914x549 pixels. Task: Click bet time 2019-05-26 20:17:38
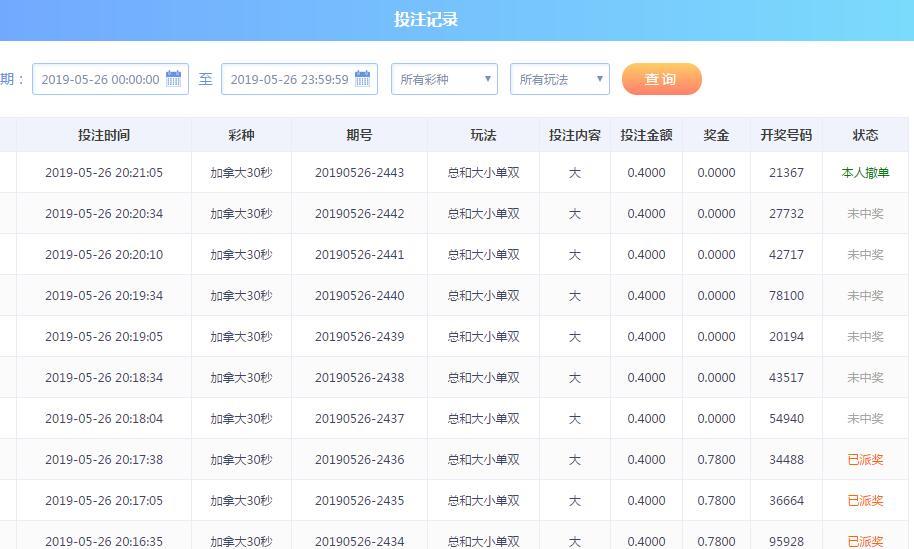tap(104, 460)
